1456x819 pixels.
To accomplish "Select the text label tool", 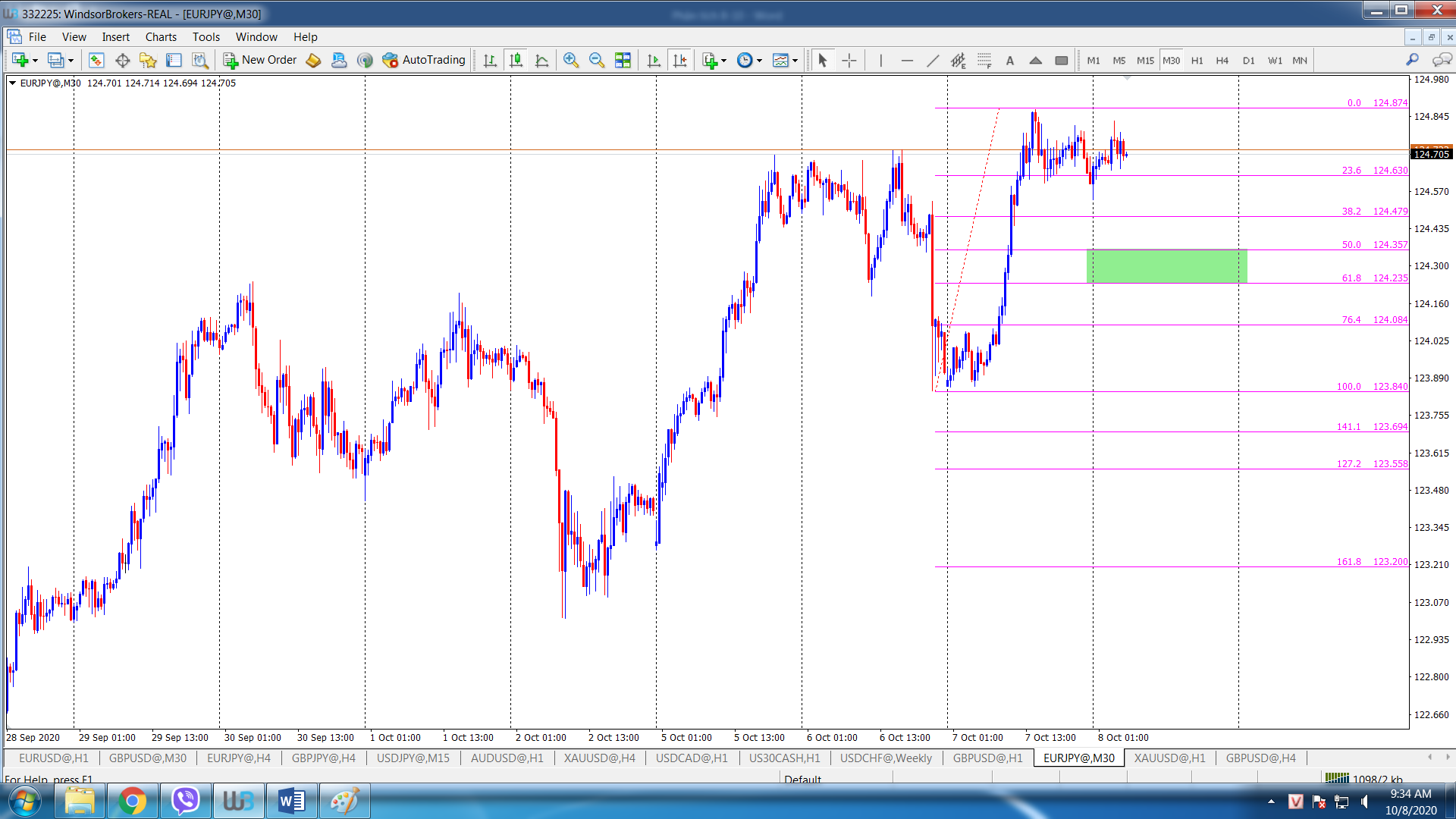I will (1010, 60).
